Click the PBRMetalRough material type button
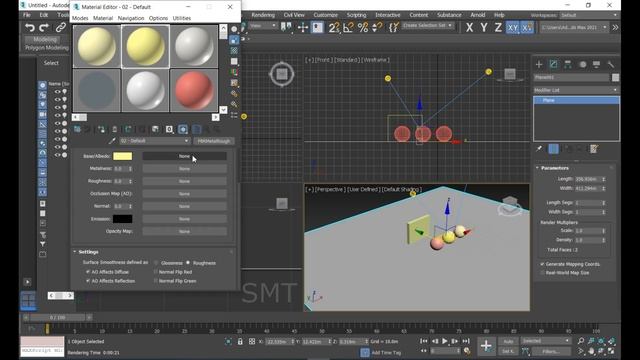The height and width of the screenshot is (360, 640). 214,141
